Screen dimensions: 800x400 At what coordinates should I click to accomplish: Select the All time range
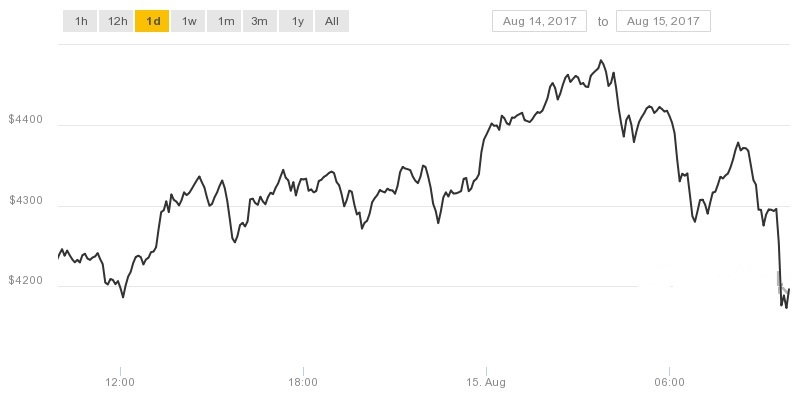click(332, 21)
